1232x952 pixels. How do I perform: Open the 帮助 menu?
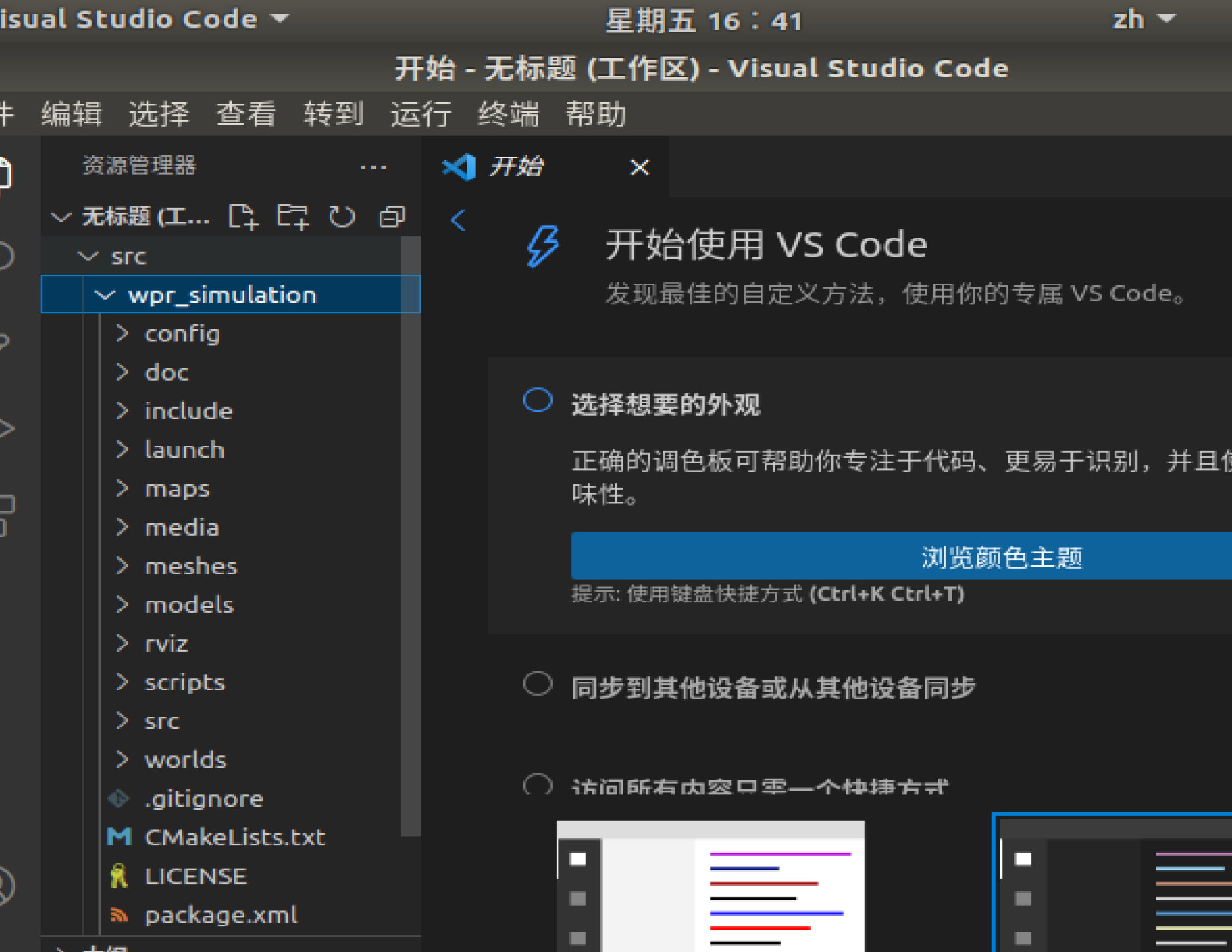[596, 114]
